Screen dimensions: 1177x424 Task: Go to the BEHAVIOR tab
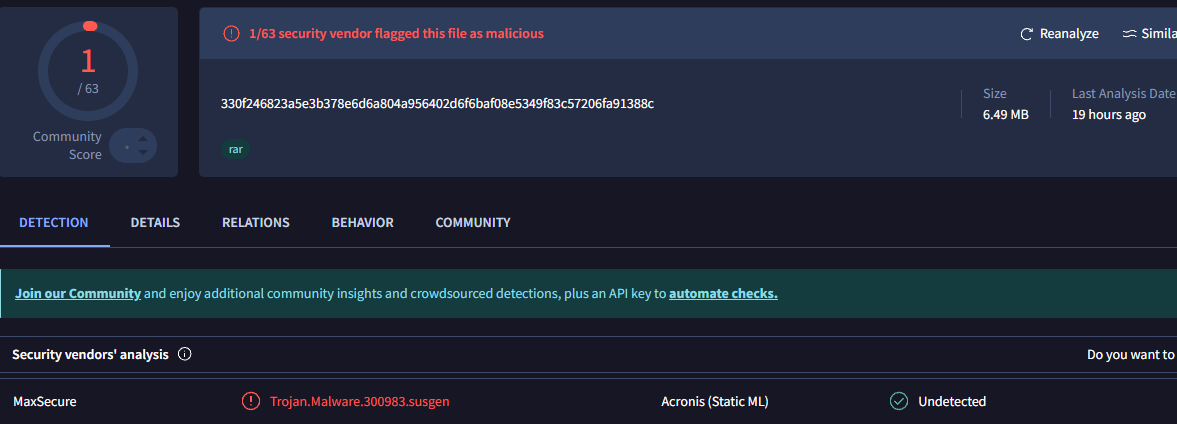[362, 223]
